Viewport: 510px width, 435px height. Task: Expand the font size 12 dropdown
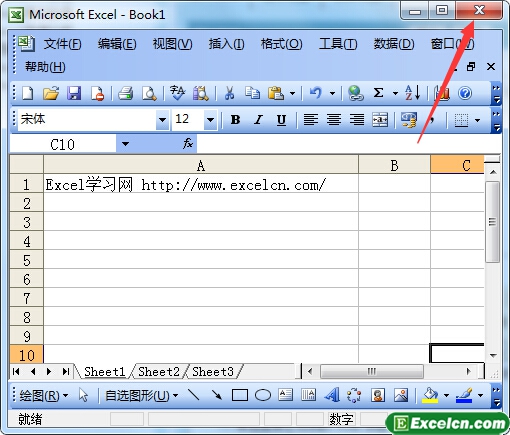coord(210,119)
